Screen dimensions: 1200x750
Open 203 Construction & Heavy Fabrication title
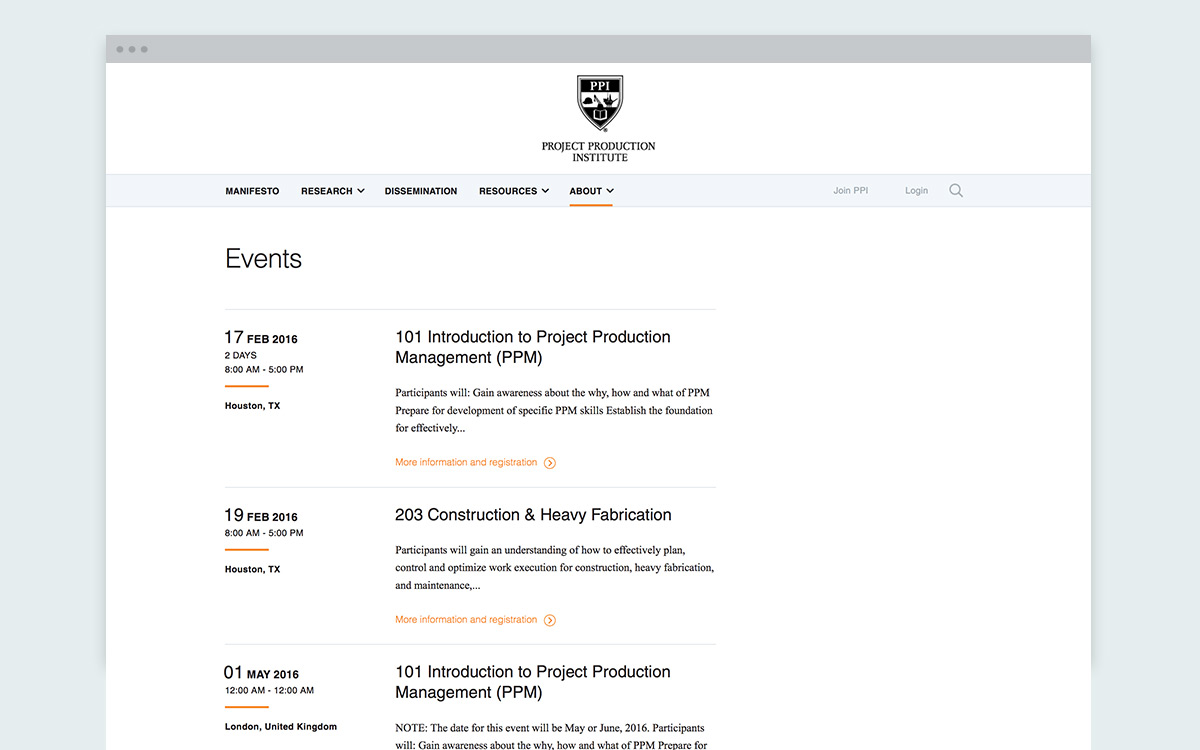coord(533,515)
